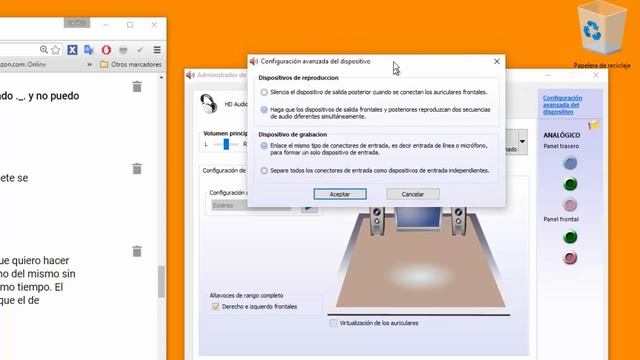
Task: Click the gray extension icon beside Opera
Action: coord(123,50)
